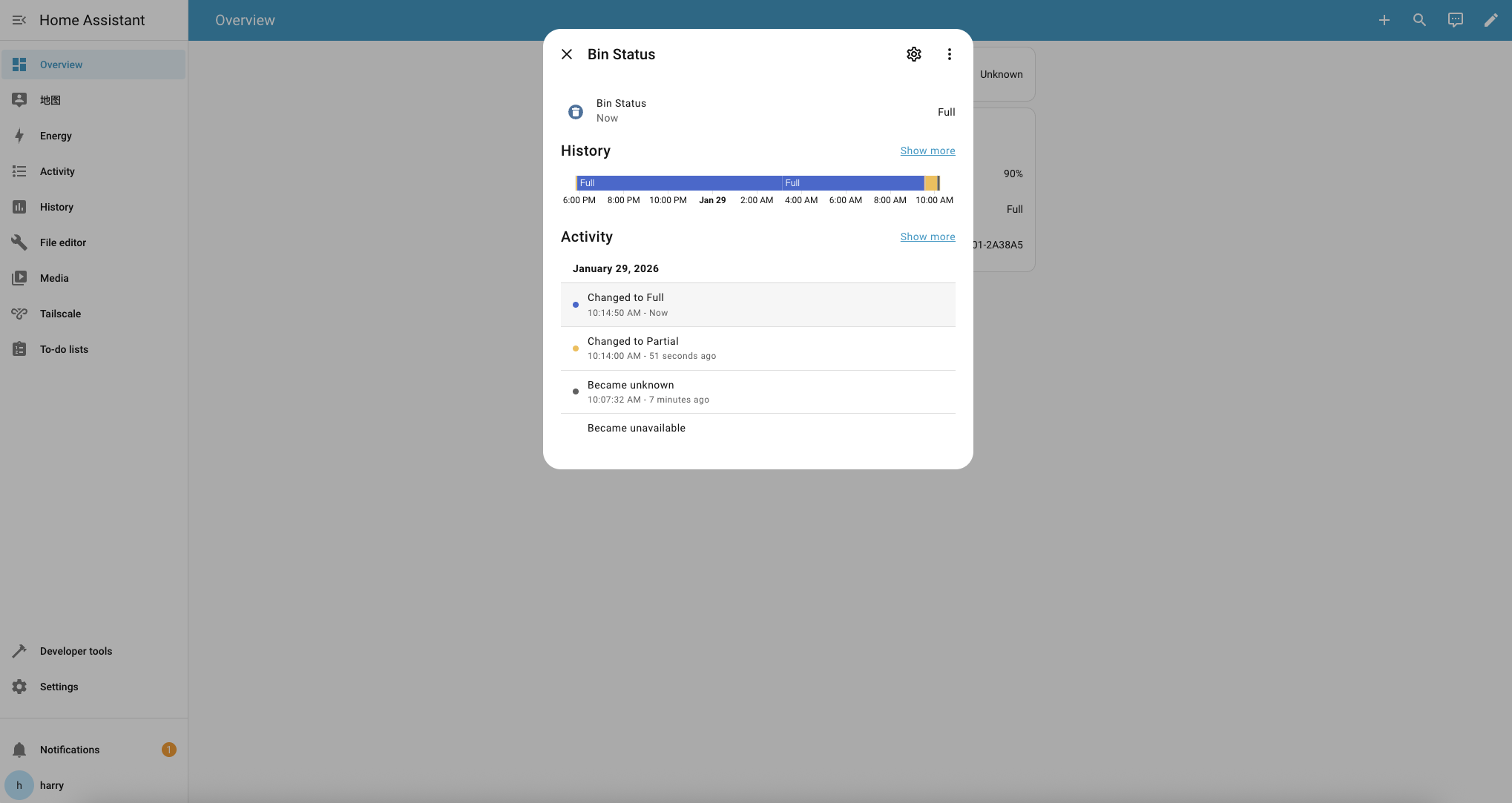Click the yellow Partial segment in the history bar
Viewport: 1512px width, 803px height.
point(930,183)
